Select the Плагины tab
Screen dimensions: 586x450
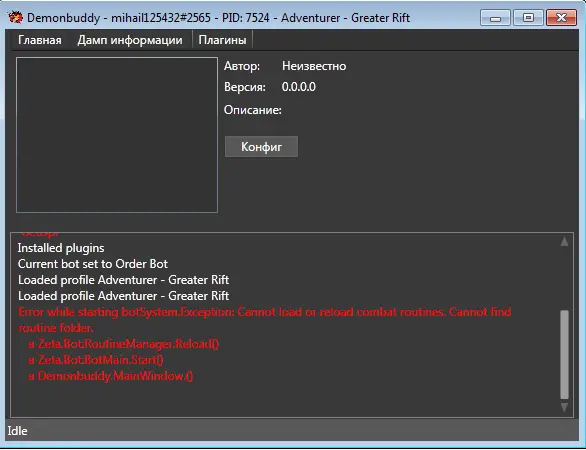tap(222, 40)
